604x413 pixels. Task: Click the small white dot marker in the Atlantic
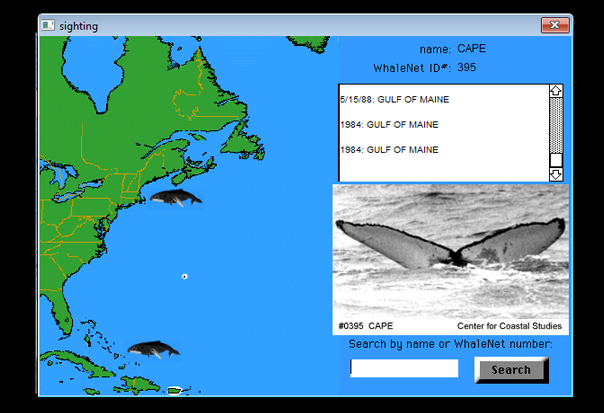point(184,275)
